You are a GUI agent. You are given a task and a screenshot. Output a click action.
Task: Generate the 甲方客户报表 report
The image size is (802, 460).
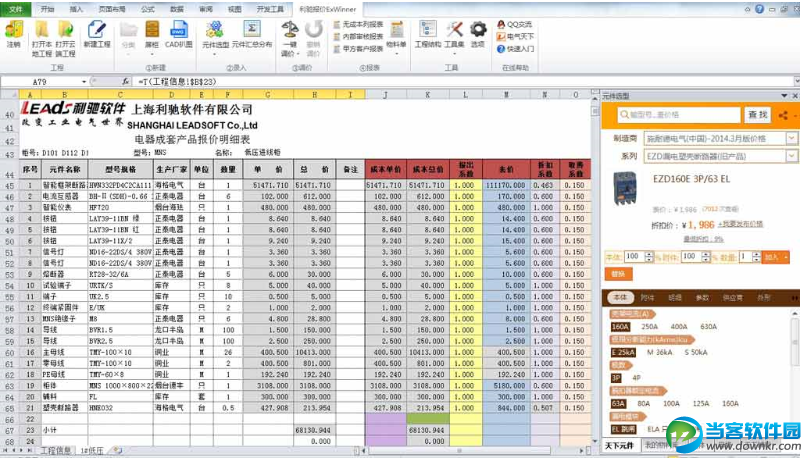tap(358, 49)
